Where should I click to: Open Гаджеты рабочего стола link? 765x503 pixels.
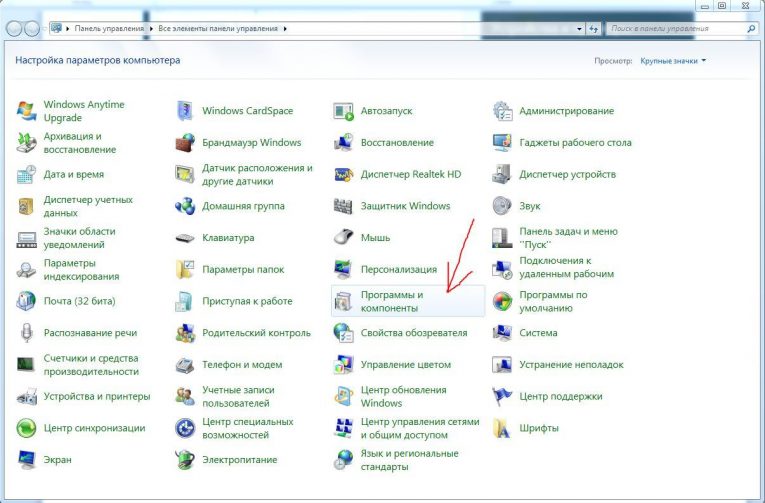click(x=575, y=143)
